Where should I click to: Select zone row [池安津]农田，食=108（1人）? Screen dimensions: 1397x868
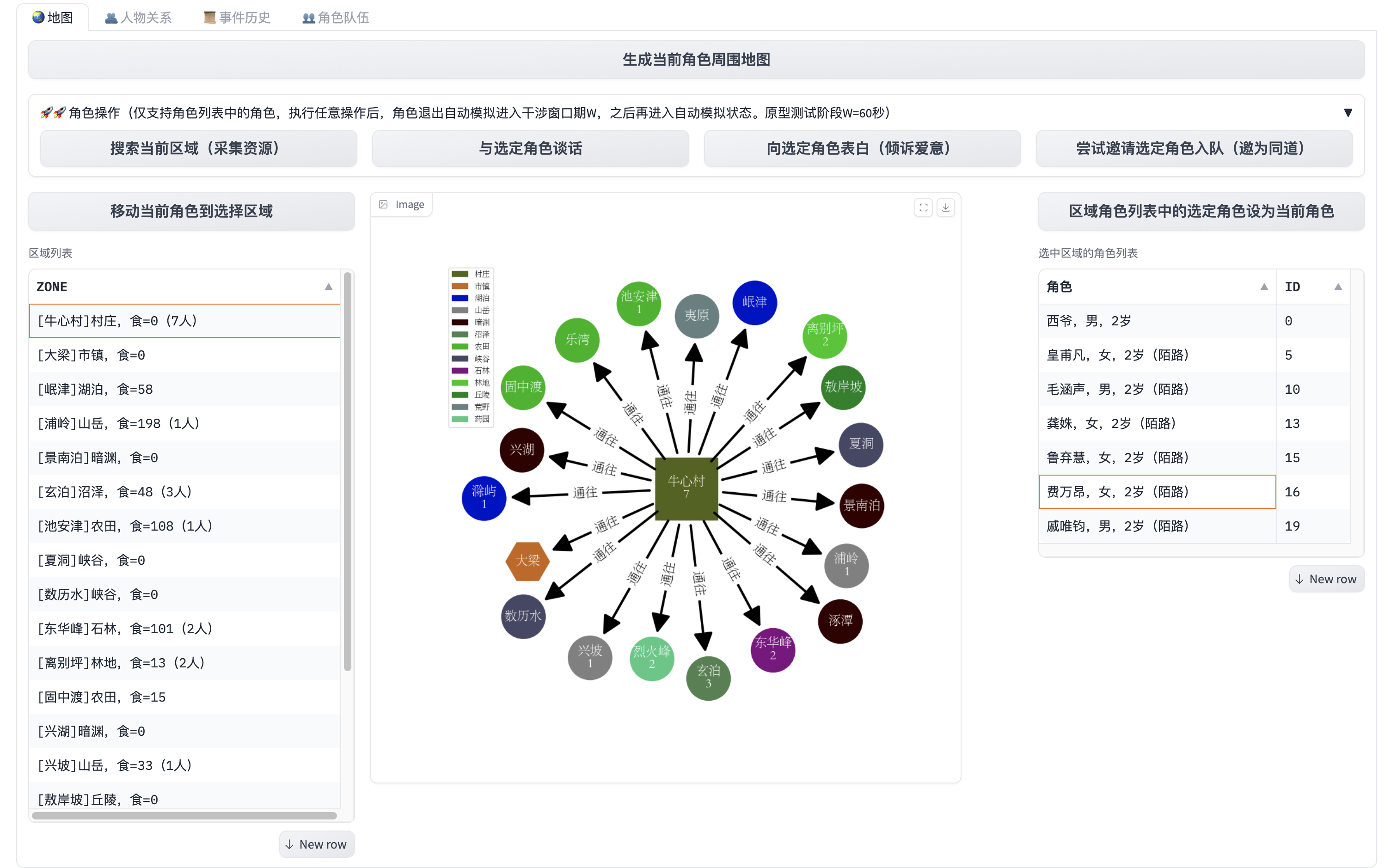(184, 526)
